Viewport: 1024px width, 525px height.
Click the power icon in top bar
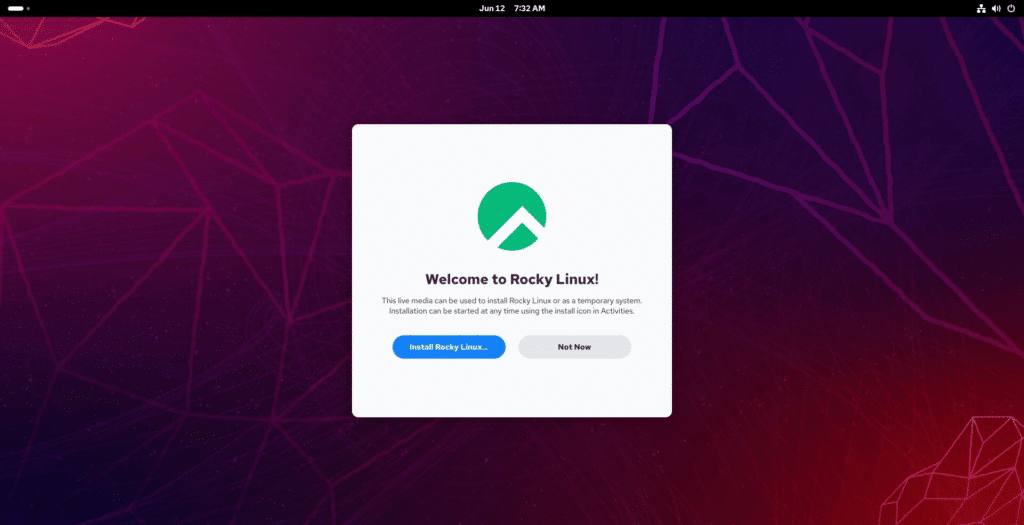pyautogui.click(x=1011, y=8)
